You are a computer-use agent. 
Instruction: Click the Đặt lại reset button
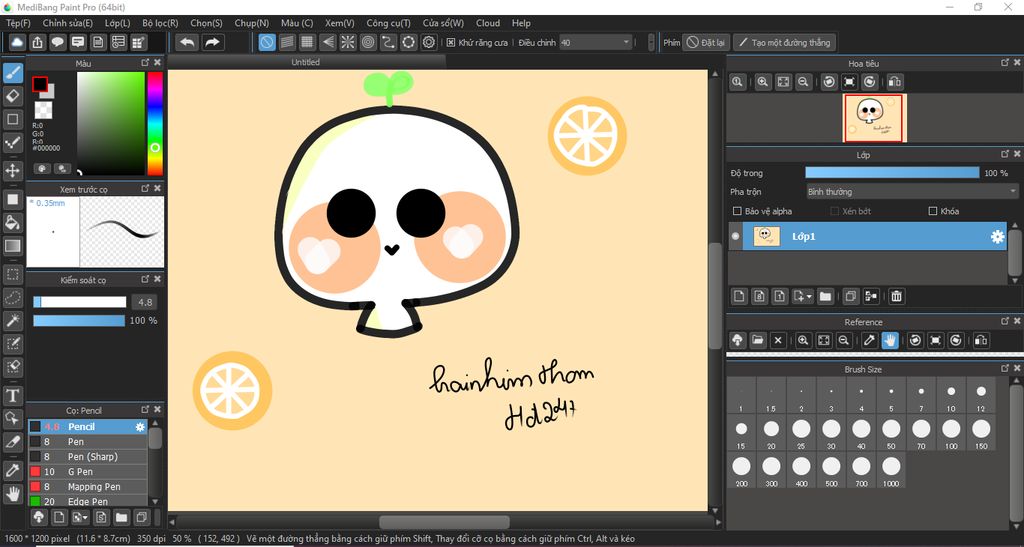pyautogui.click(x=706, y=42)
